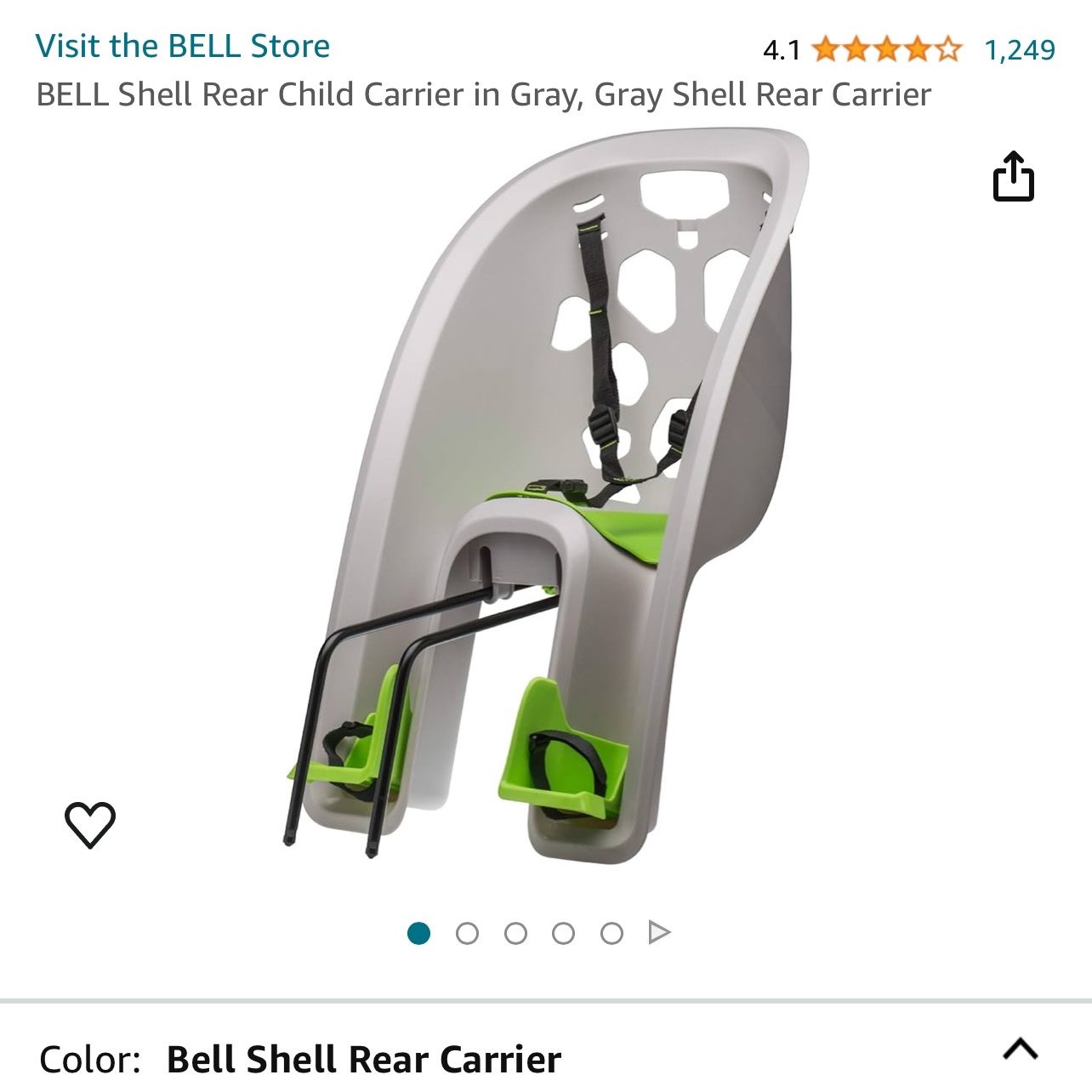Add item to wishlist with heart icon
Viewport: 1092px width, 1092px height.
click(90, 824)
